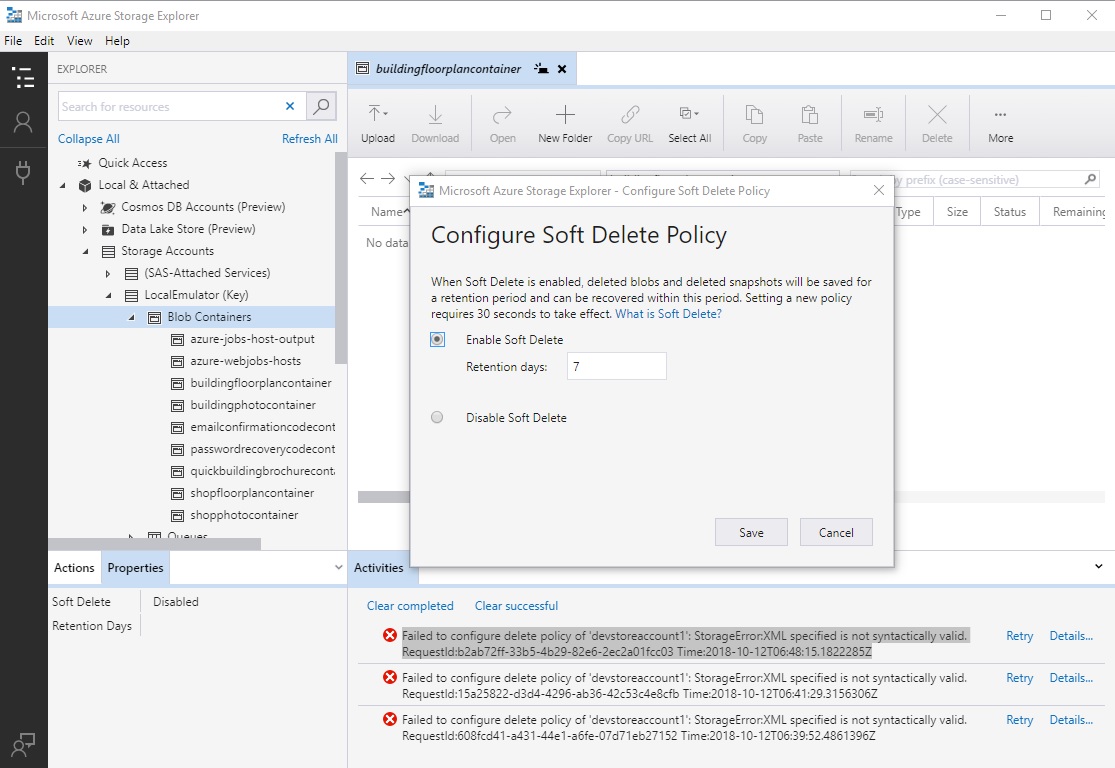Select the Disable Soft Delete radio button
This screenshot has width=1115, height=768.
coord(436,417)
